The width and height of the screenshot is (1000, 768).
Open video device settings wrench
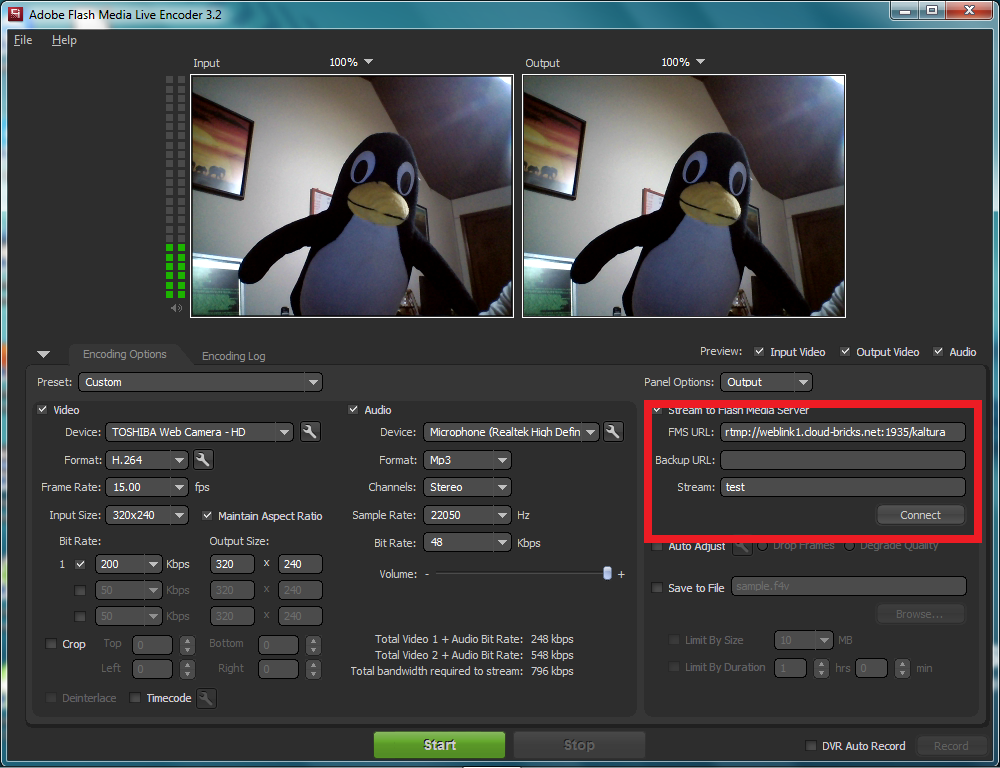[x=309, y=432]
